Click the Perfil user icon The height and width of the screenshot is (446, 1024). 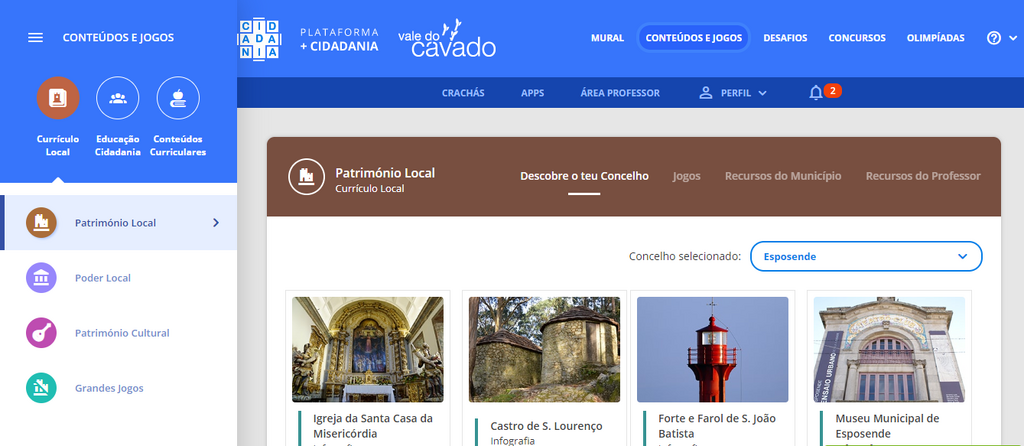[x=705, y=93]
